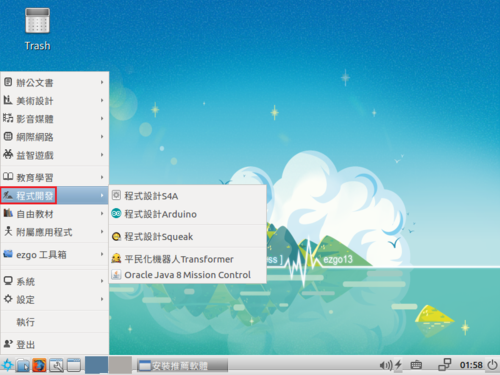
Task: Open the file manager icon in the taskbar
Action: (22, 365)
